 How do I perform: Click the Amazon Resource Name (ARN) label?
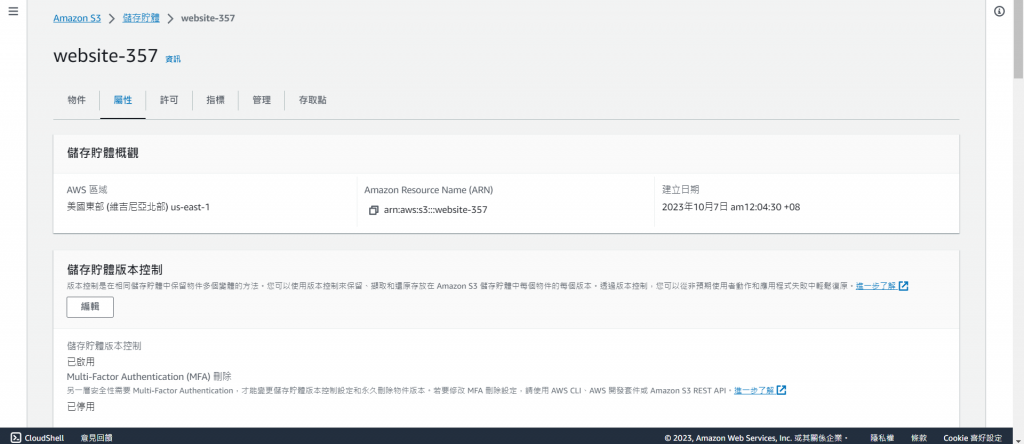click(428, 190)
